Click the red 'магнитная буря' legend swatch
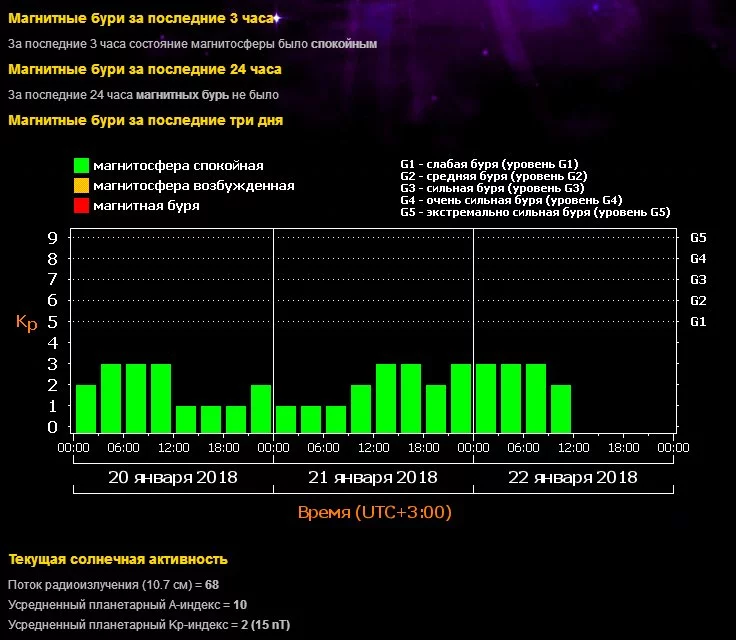 click(x=81, y=206)
